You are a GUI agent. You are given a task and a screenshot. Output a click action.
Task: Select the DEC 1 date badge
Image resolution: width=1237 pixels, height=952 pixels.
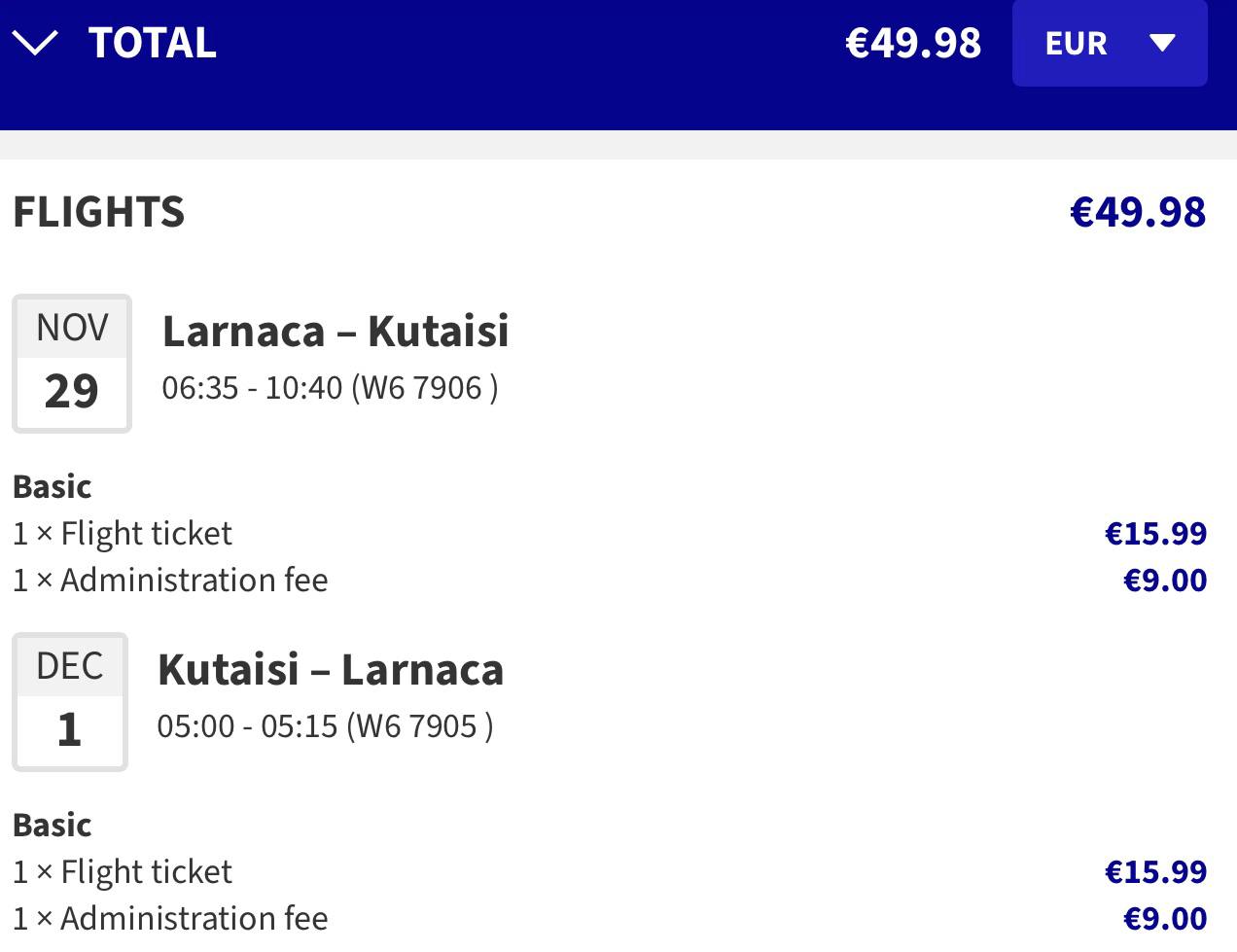70,702
